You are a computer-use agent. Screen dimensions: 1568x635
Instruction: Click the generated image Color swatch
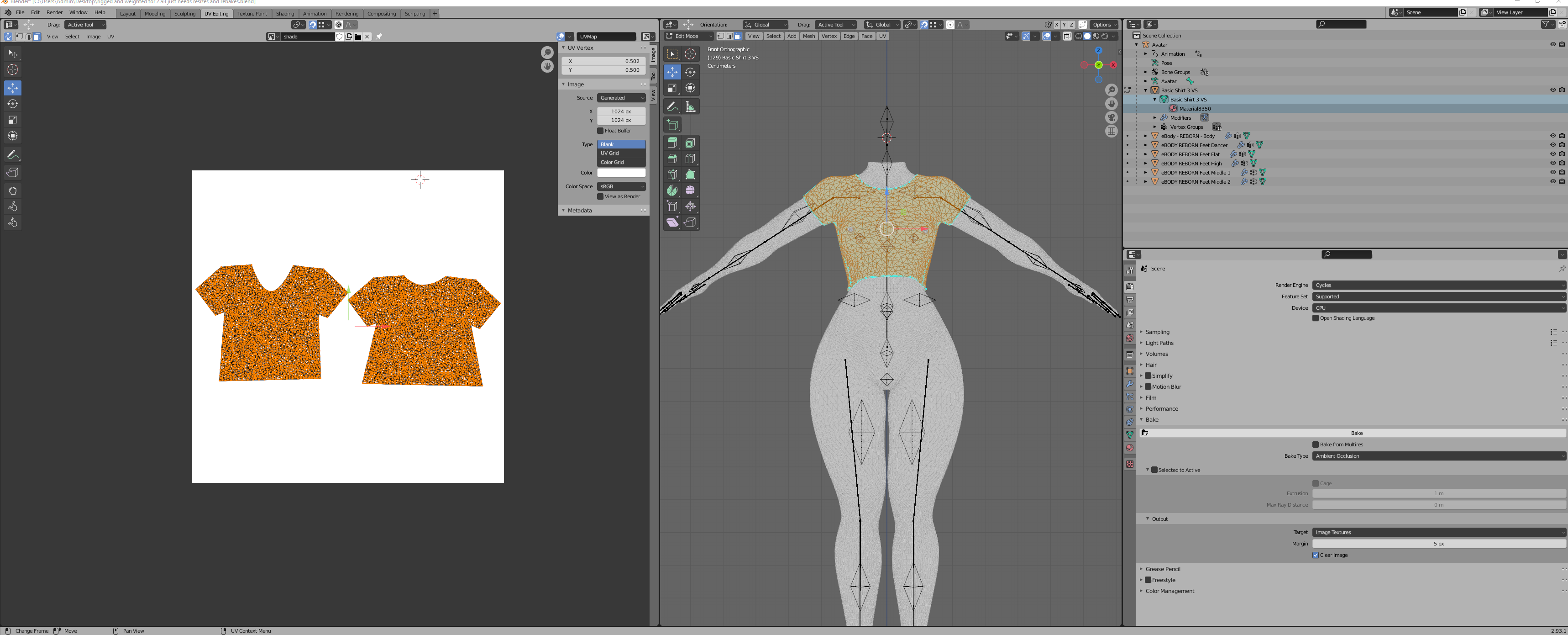(620, 173)
